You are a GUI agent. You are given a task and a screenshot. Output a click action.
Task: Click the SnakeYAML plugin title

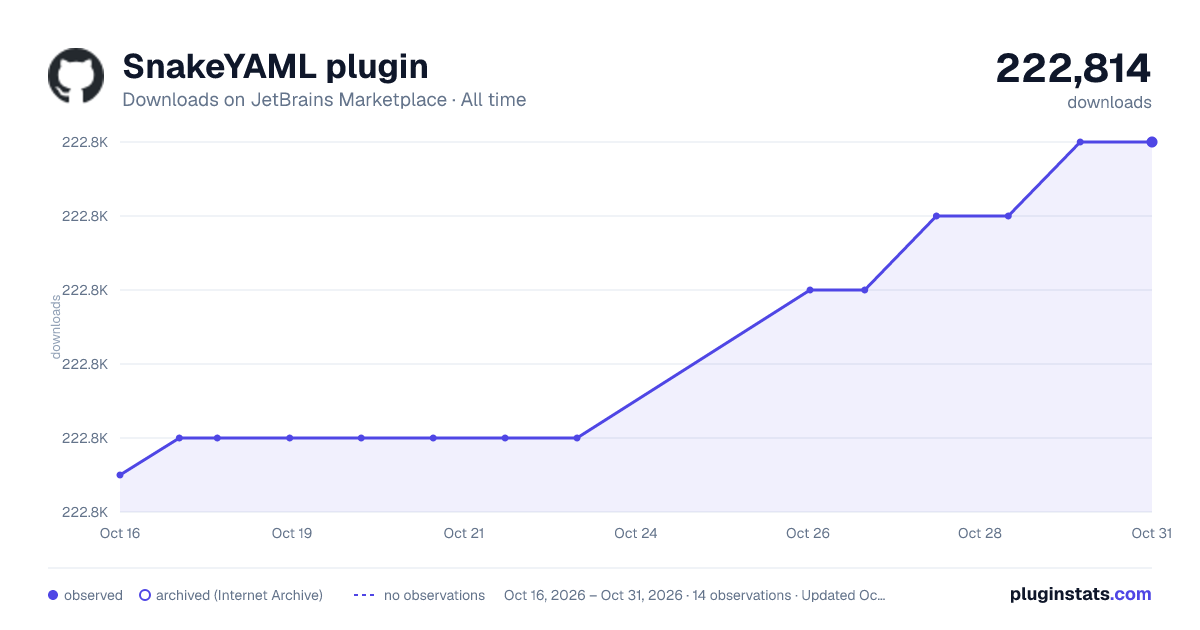(275, 66)
